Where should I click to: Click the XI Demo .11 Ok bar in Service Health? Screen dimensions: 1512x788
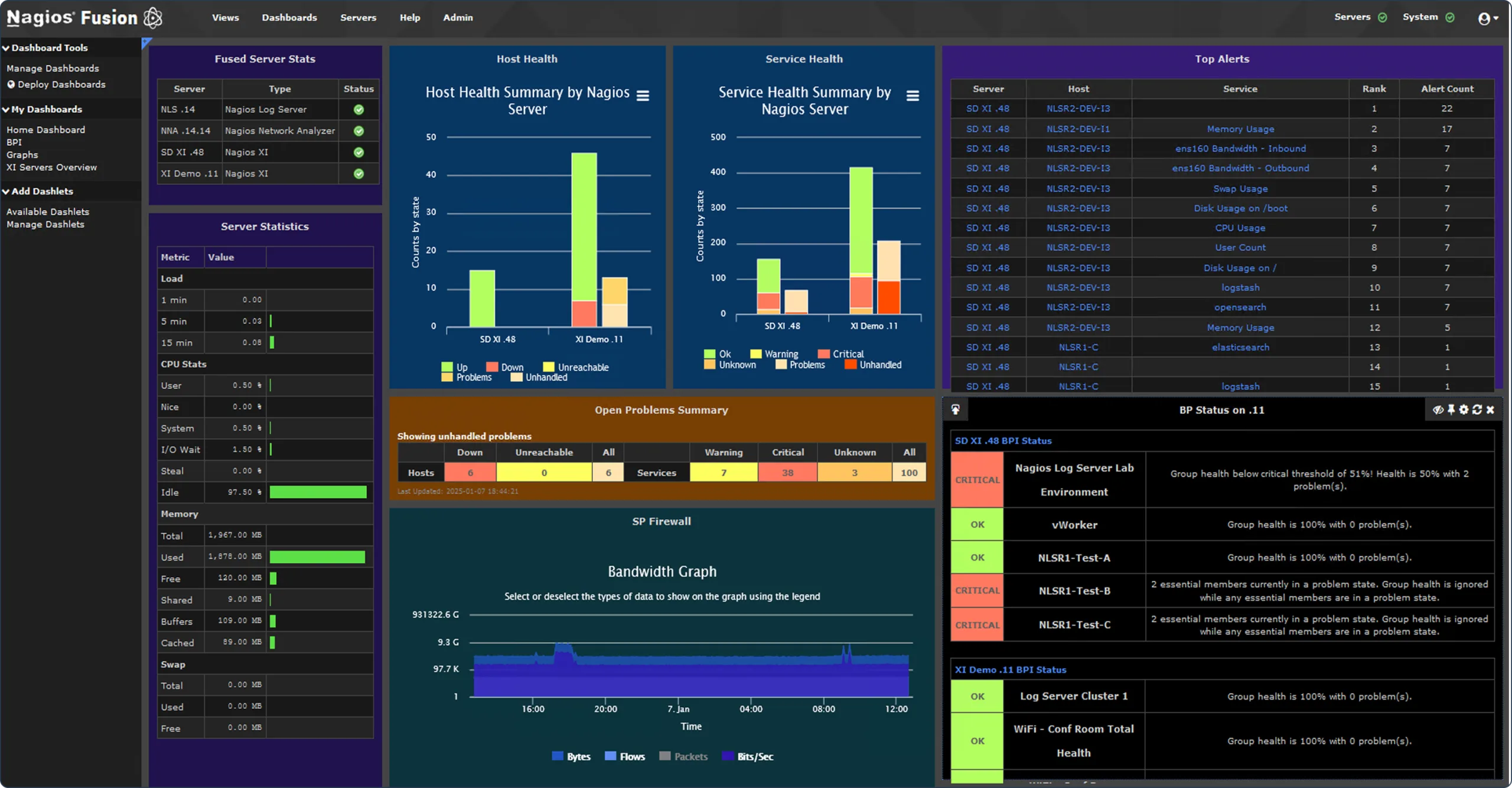click(861, 220)
